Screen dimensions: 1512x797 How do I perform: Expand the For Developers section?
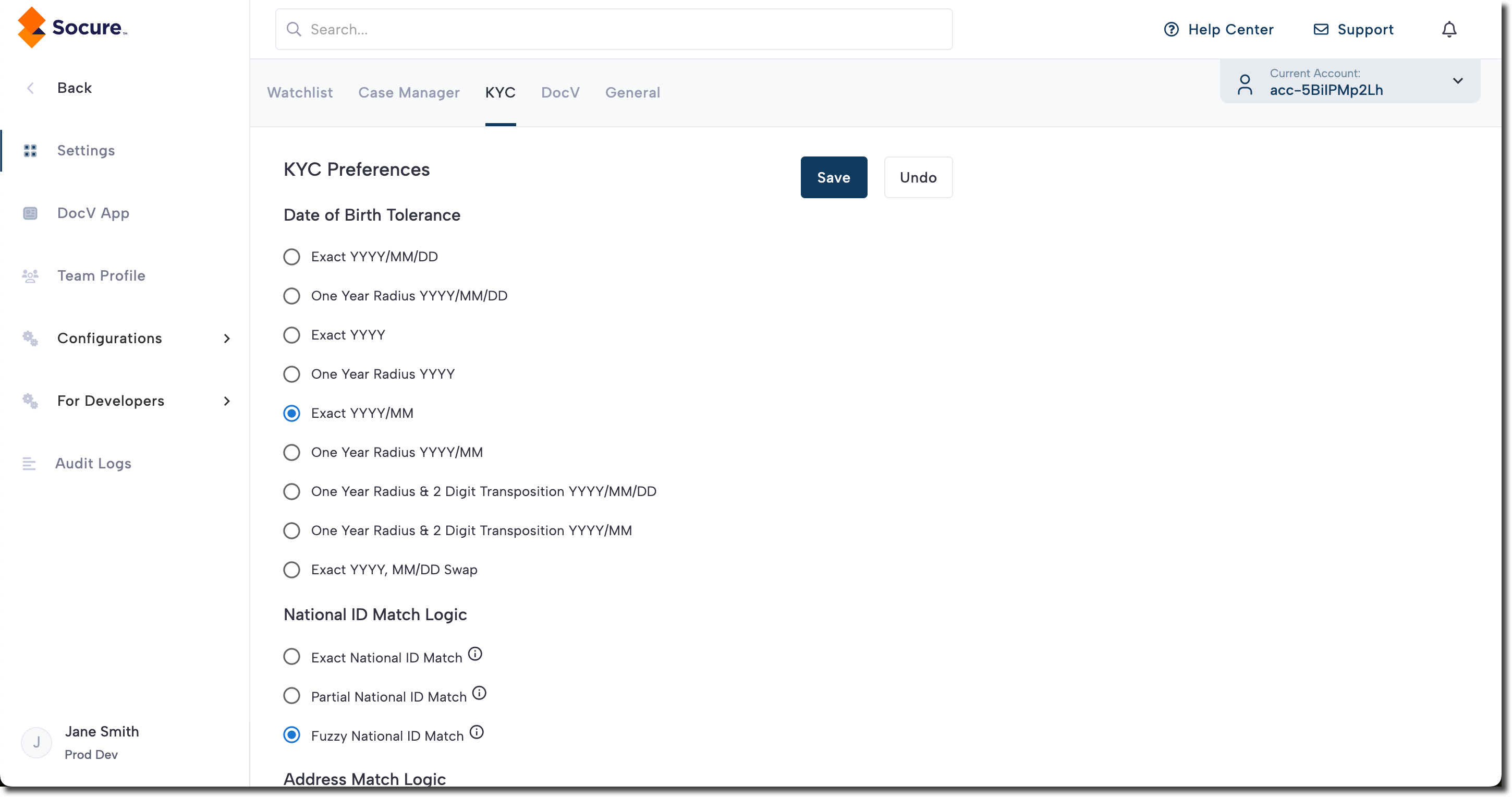227,401
